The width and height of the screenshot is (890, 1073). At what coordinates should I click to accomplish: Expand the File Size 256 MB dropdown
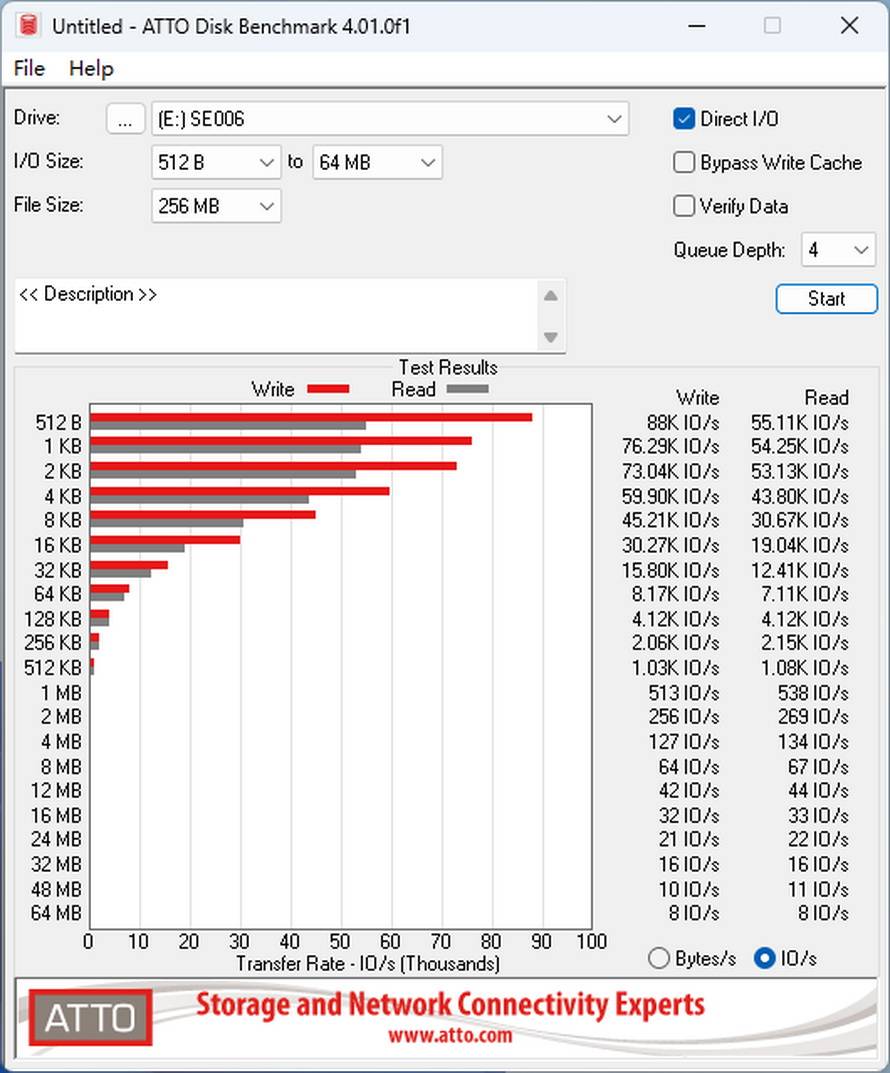[216, 207]
